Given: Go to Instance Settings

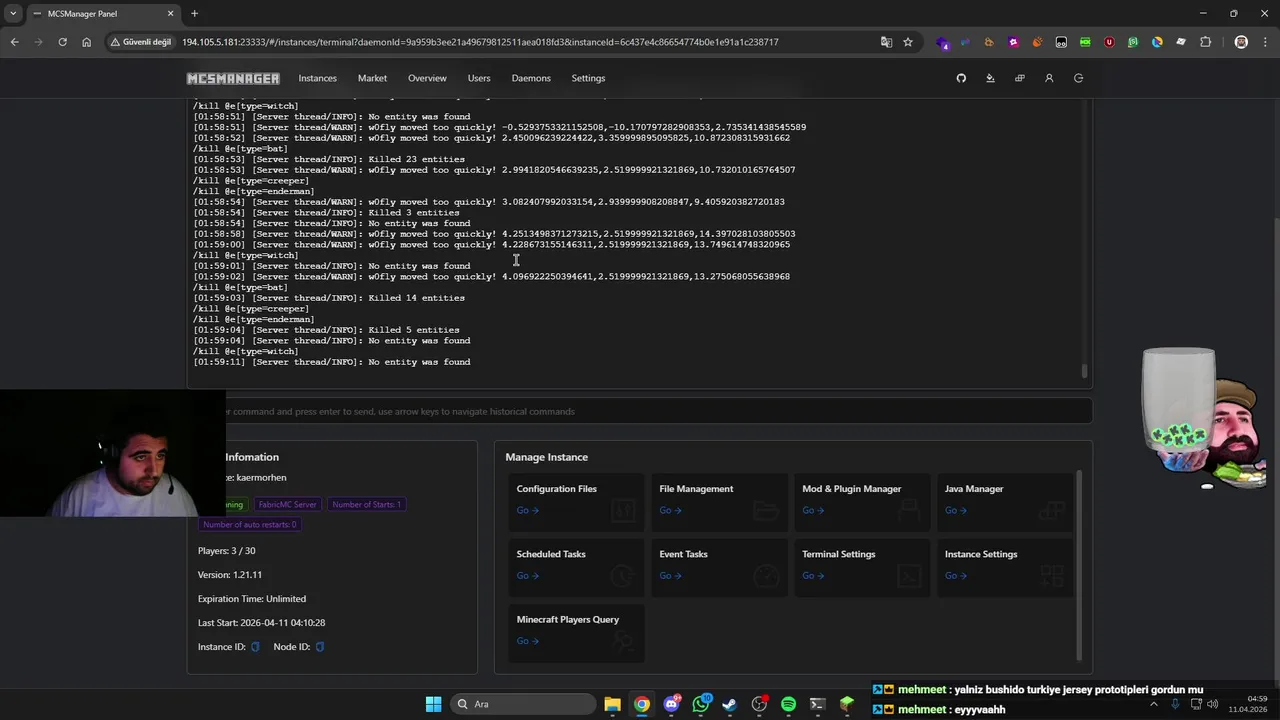Looking at the screenshot, I should point(956,575).
